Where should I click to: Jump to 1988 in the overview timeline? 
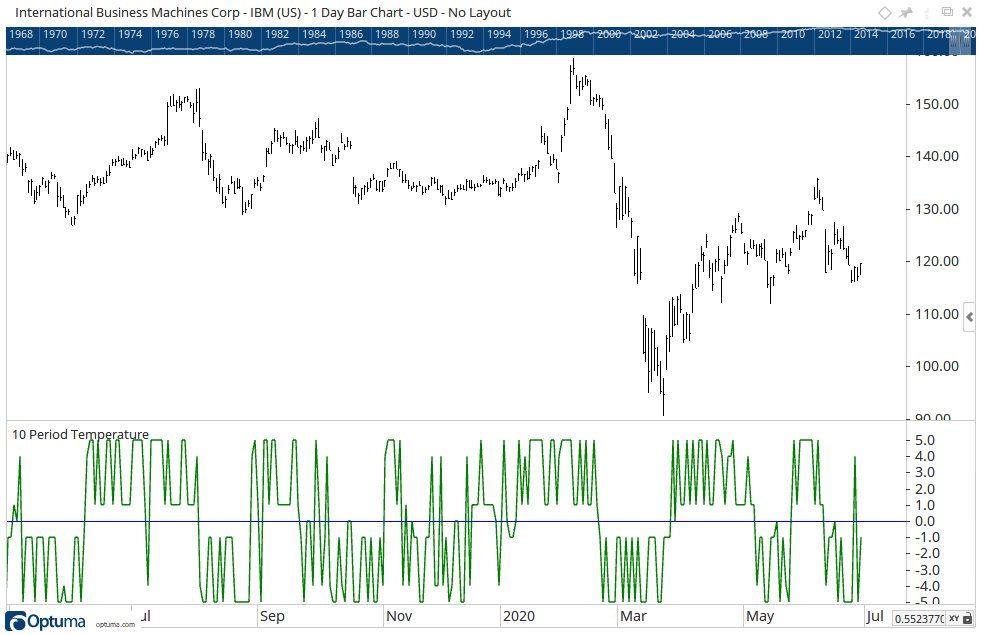coord(388,34)
